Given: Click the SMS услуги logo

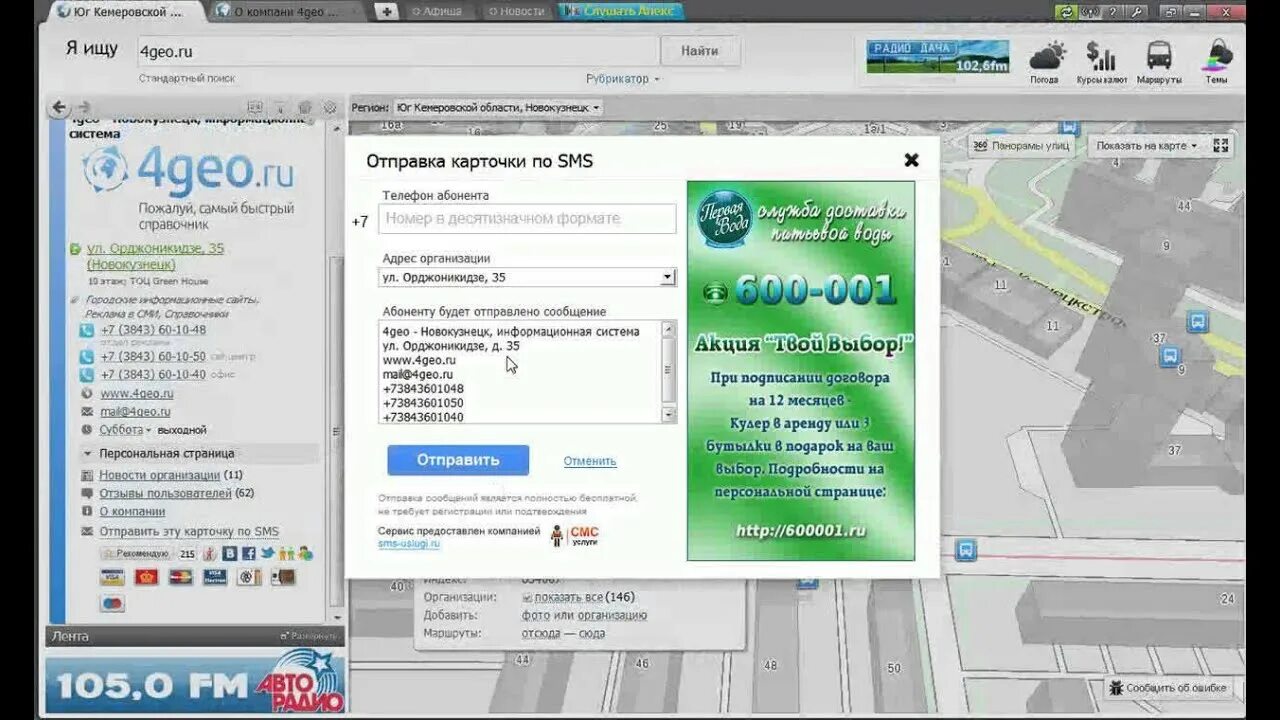Looking at the screenshot, I should 575,536.
